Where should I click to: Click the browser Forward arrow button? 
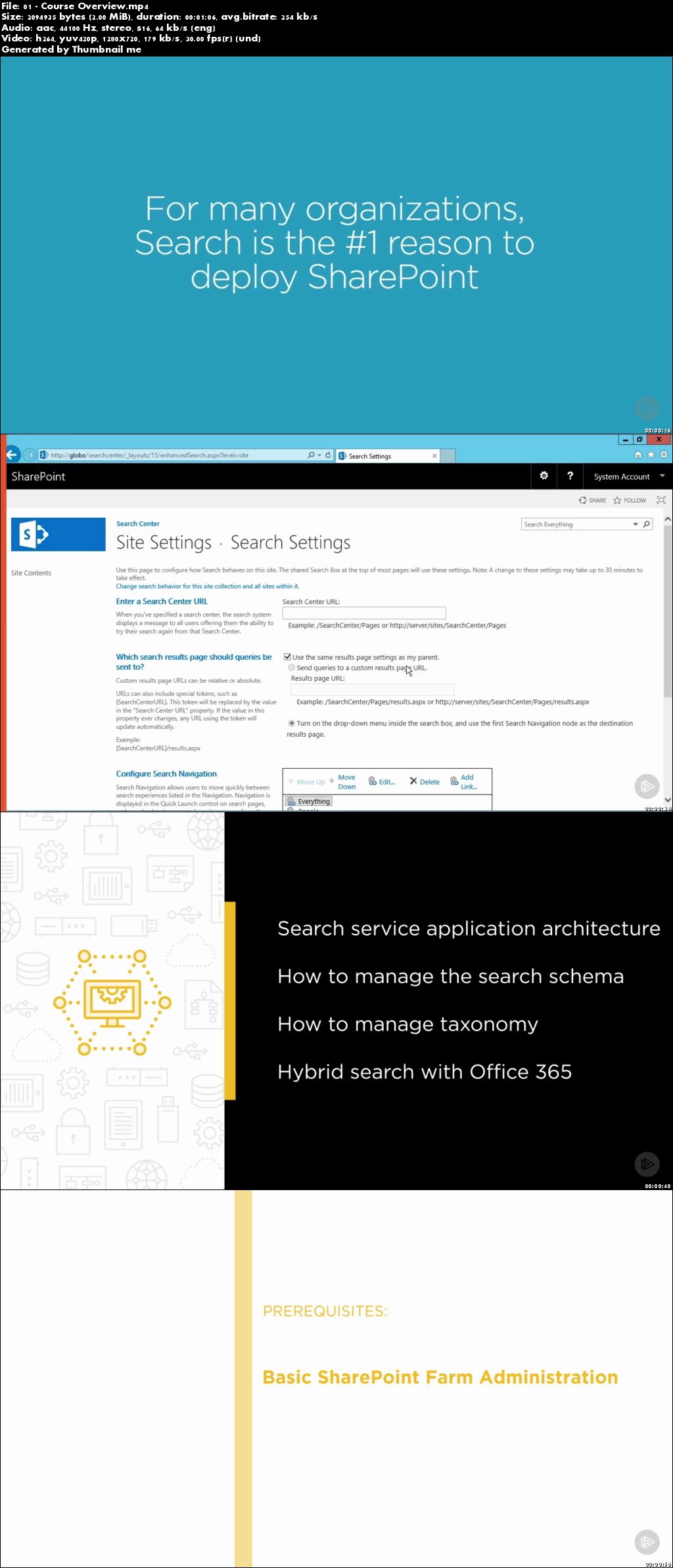[30, 455]
